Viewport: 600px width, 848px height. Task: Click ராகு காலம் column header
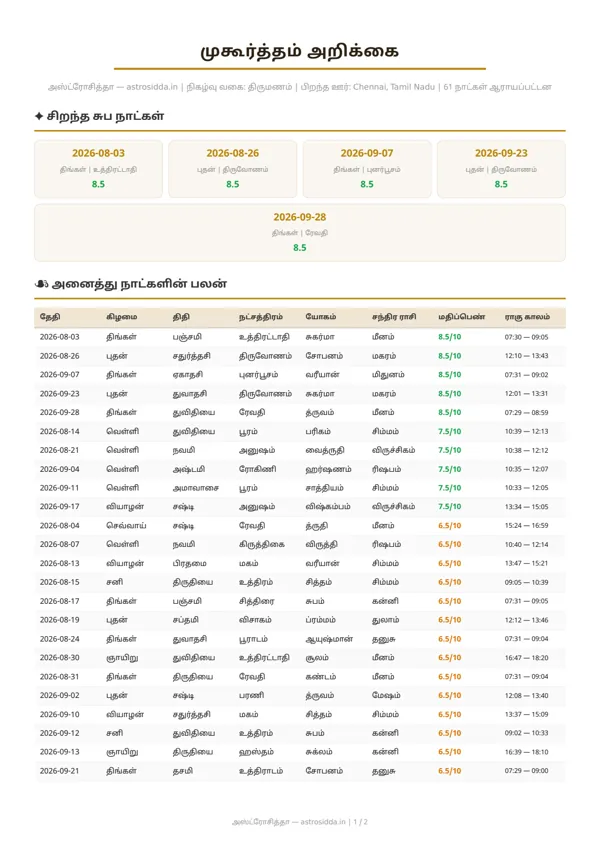(527, 317)
